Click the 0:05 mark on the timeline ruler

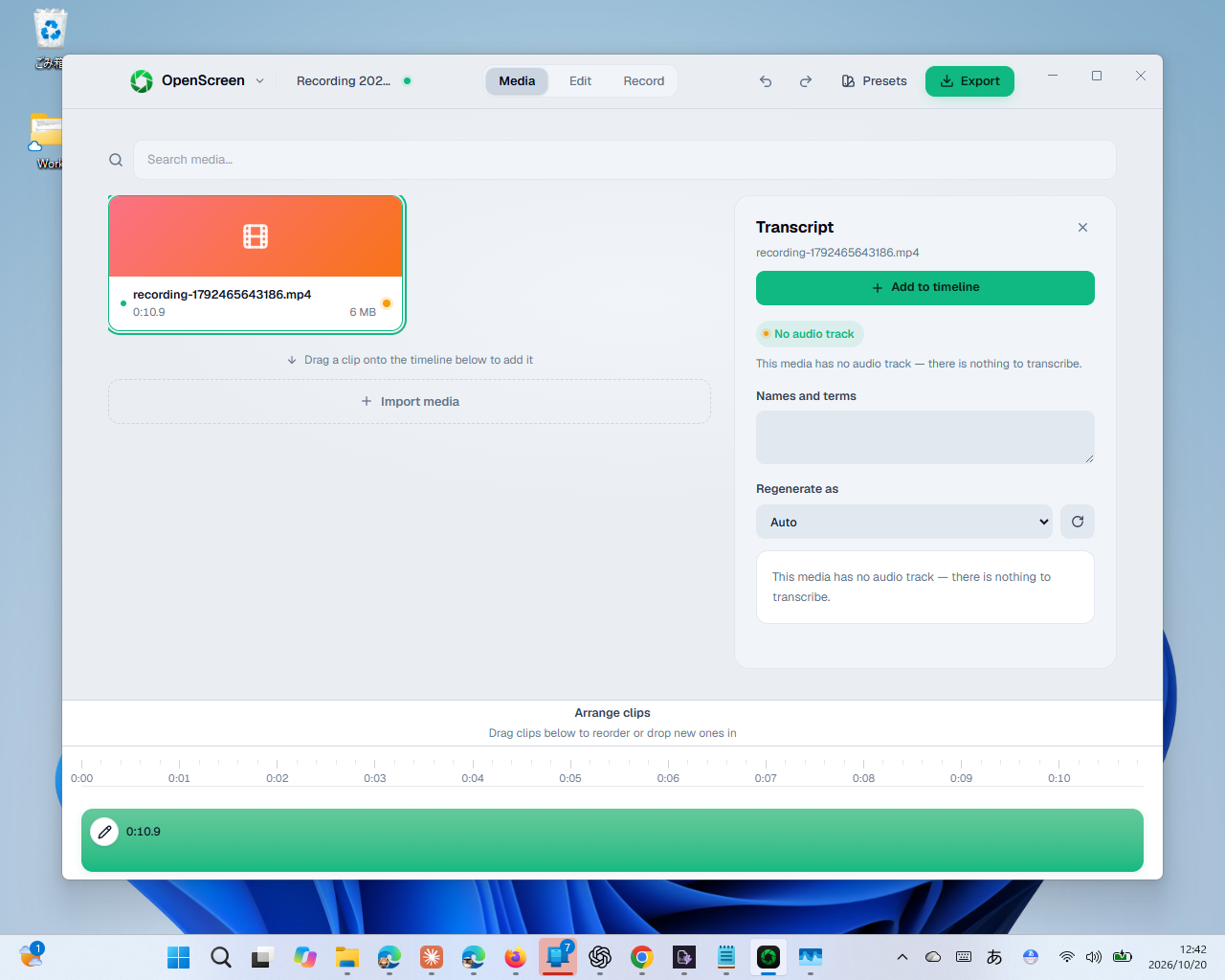pos(570,778)
